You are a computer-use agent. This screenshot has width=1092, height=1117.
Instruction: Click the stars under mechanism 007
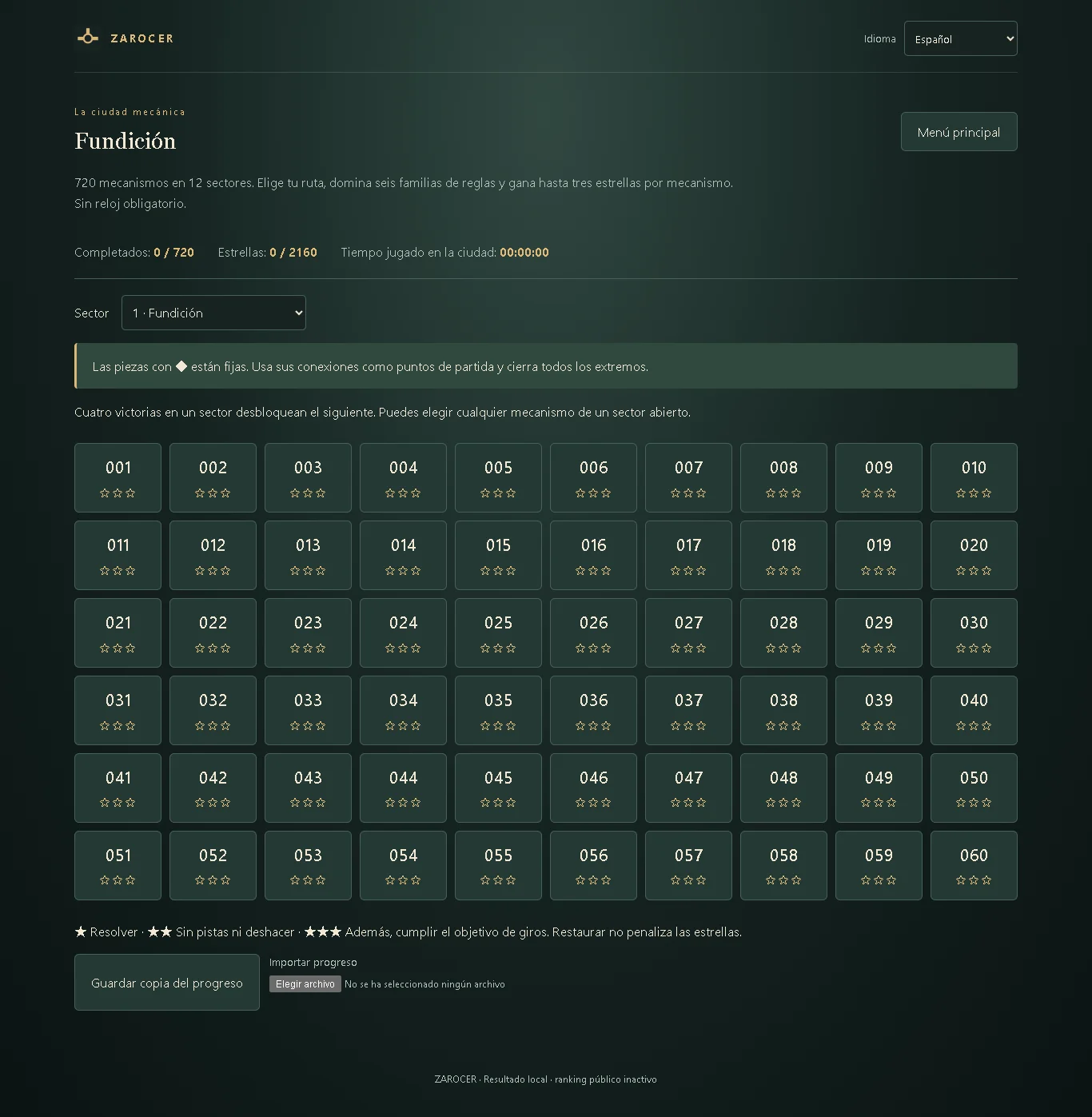[688, 493]
